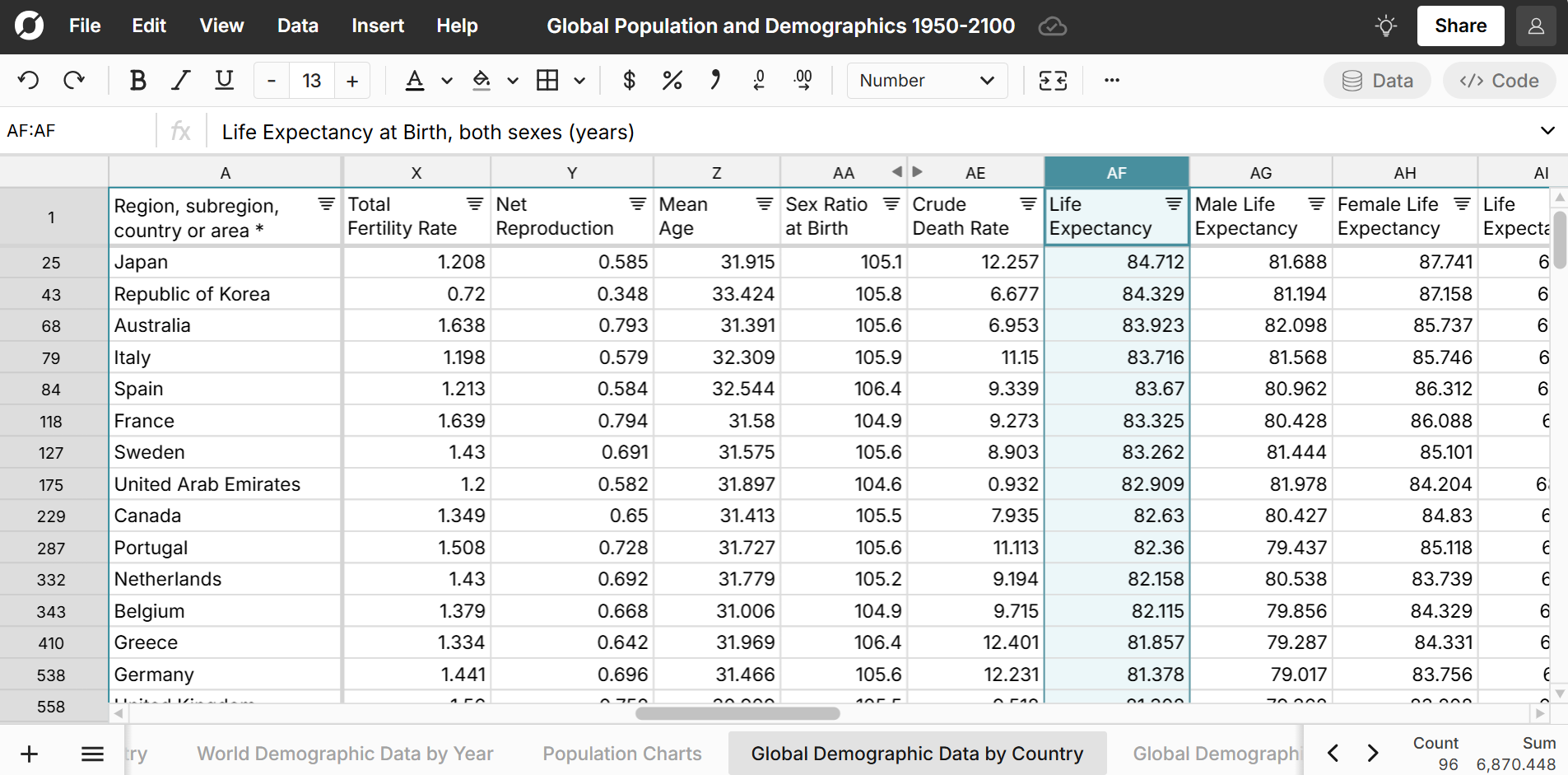This screenshot has height=775, width=1568.
Task: Click the Share button
Action: [1459, 26]
